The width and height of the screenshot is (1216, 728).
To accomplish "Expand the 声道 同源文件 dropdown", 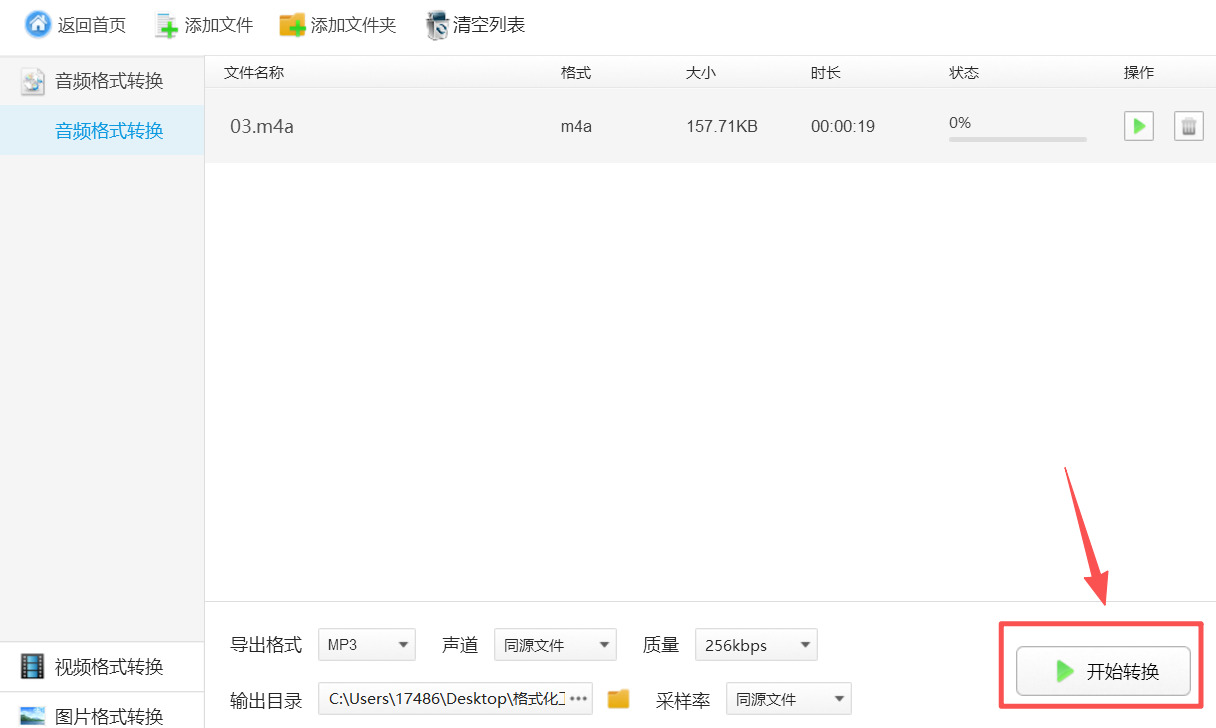I will point(555,644).
